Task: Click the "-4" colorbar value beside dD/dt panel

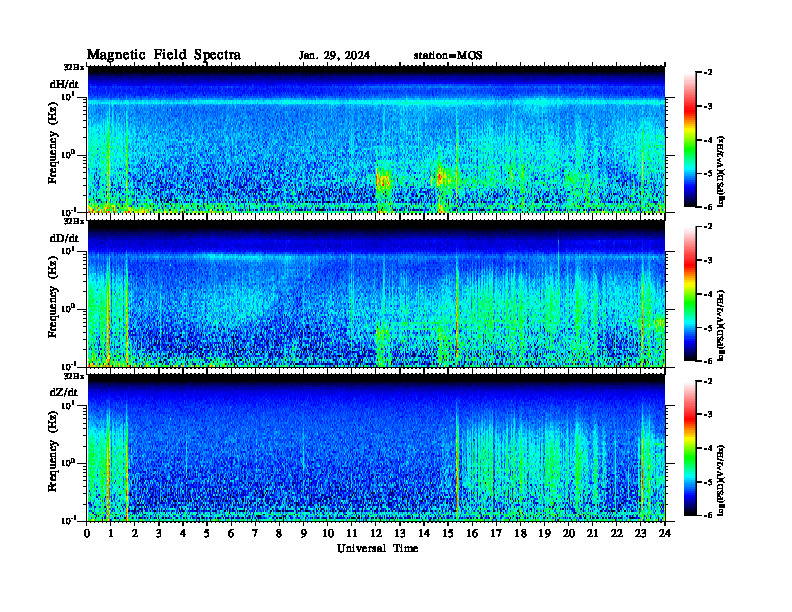Action: coord(708,294)
